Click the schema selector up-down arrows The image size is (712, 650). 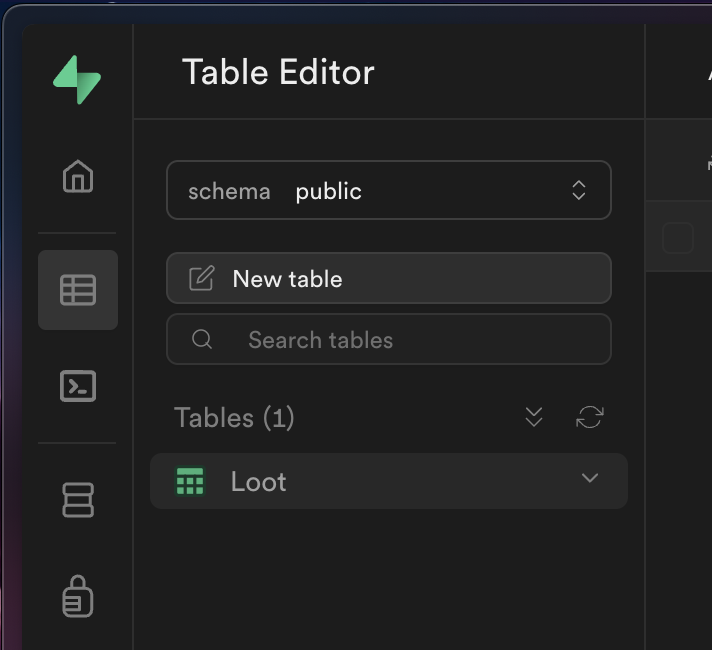point(579,190)
